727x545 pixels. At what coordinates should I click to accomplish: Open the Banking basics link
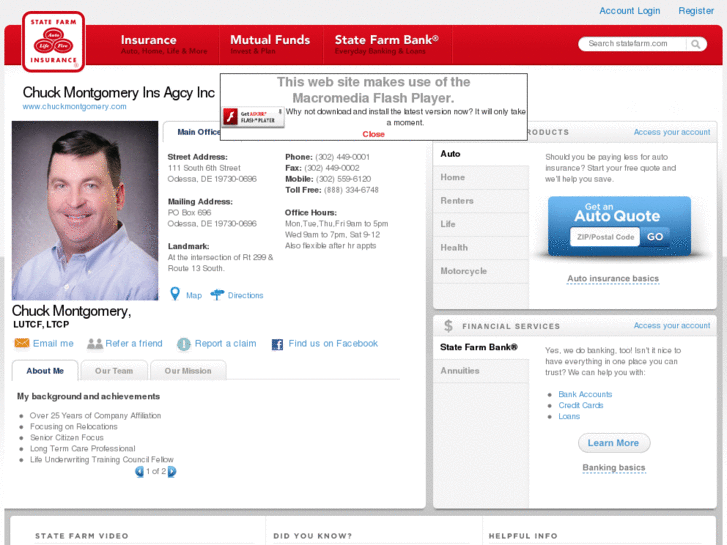point(613,468)
